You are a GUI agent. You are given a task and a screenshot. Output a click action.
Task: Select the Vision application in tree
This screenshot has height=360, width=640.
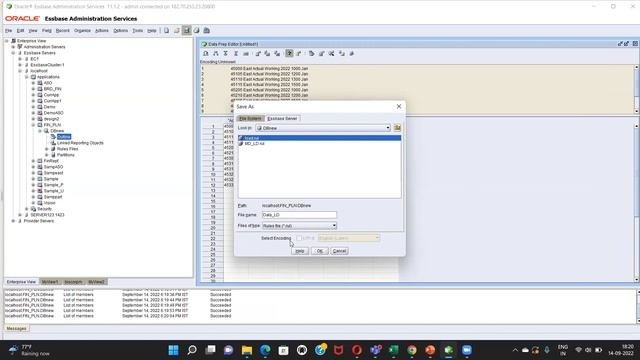49,203
